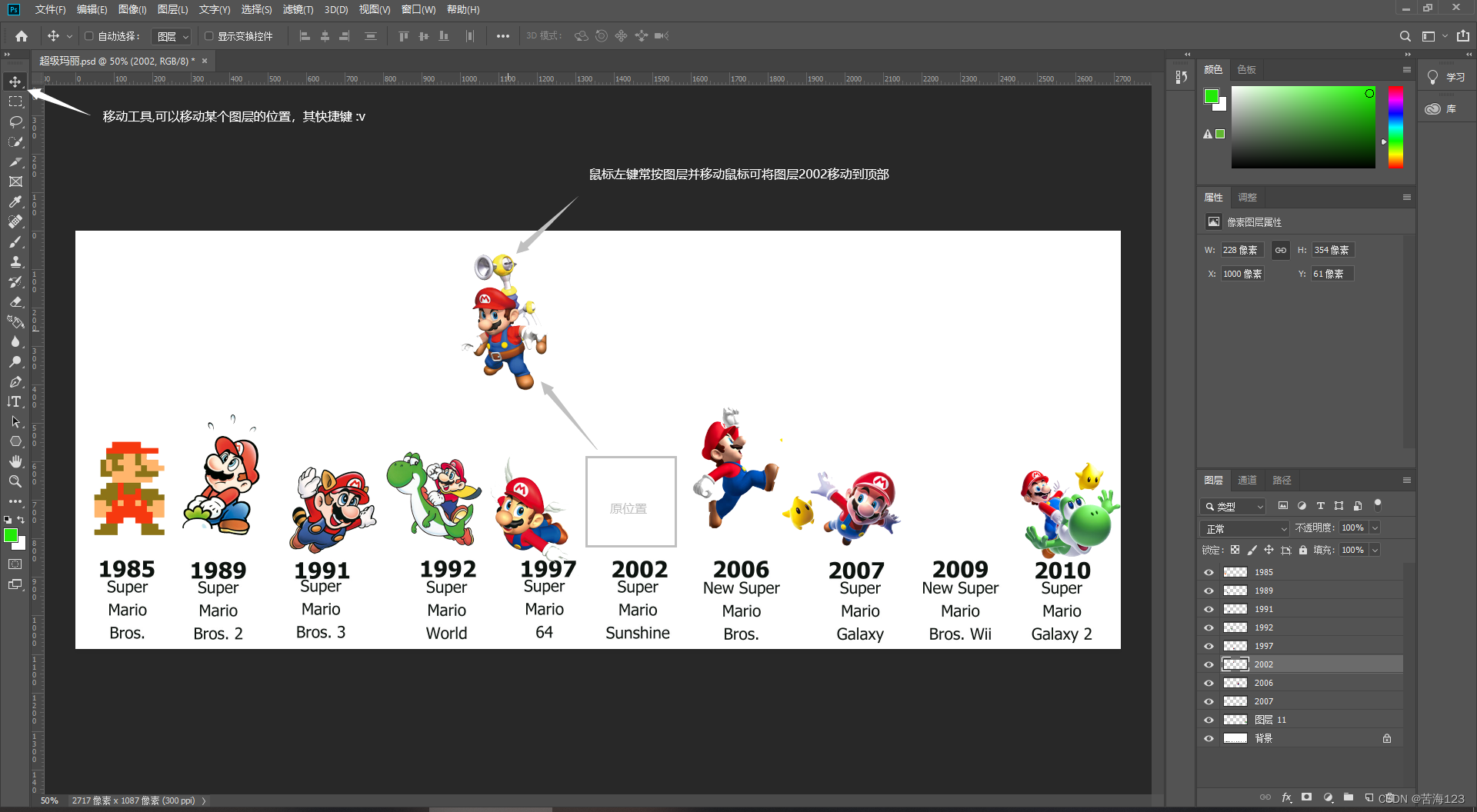Open the 滤镜(T) menu

point(298,9)
